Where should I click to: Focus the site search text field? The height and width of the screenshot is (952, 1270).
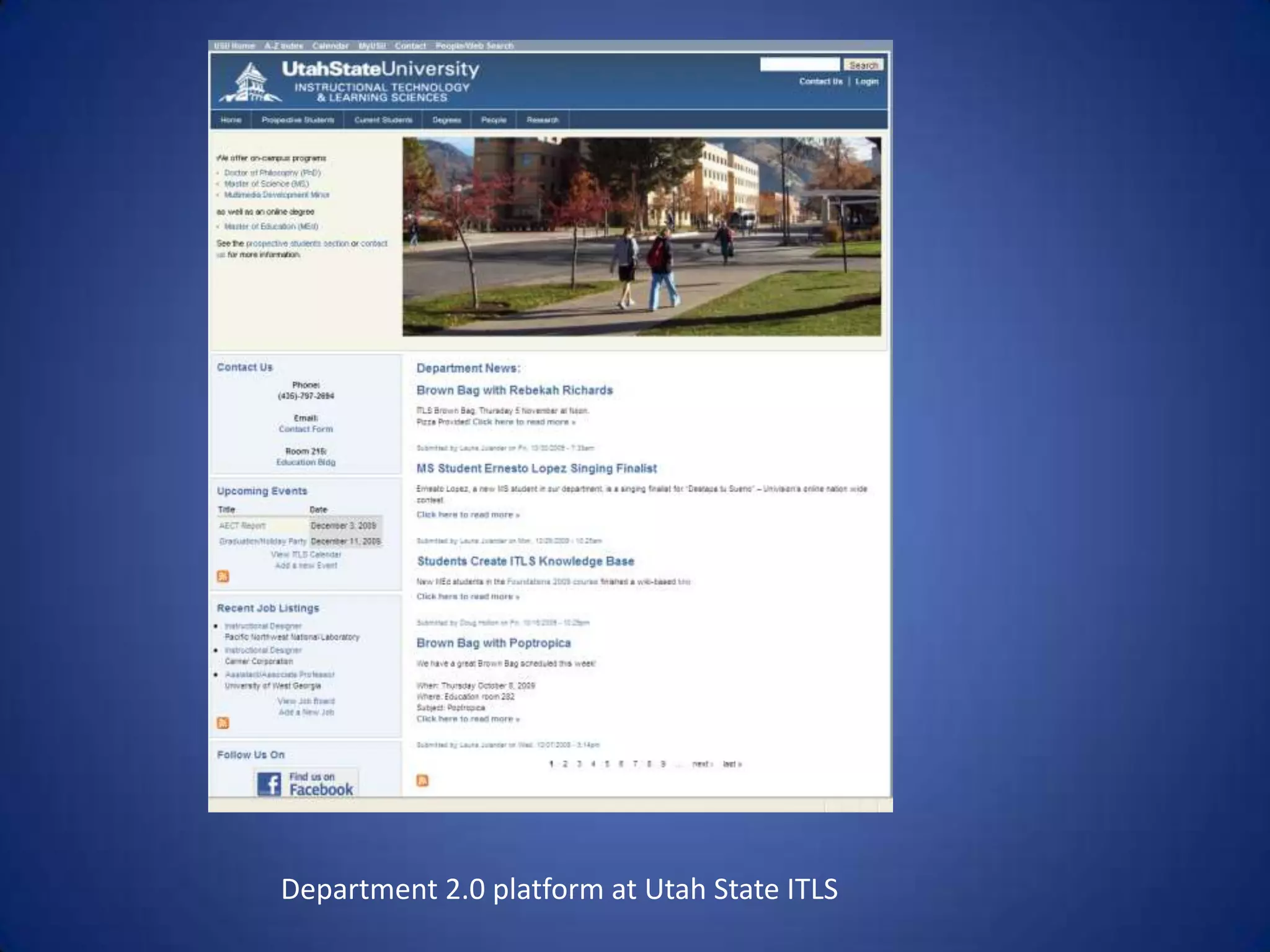(x=799, y=64)
